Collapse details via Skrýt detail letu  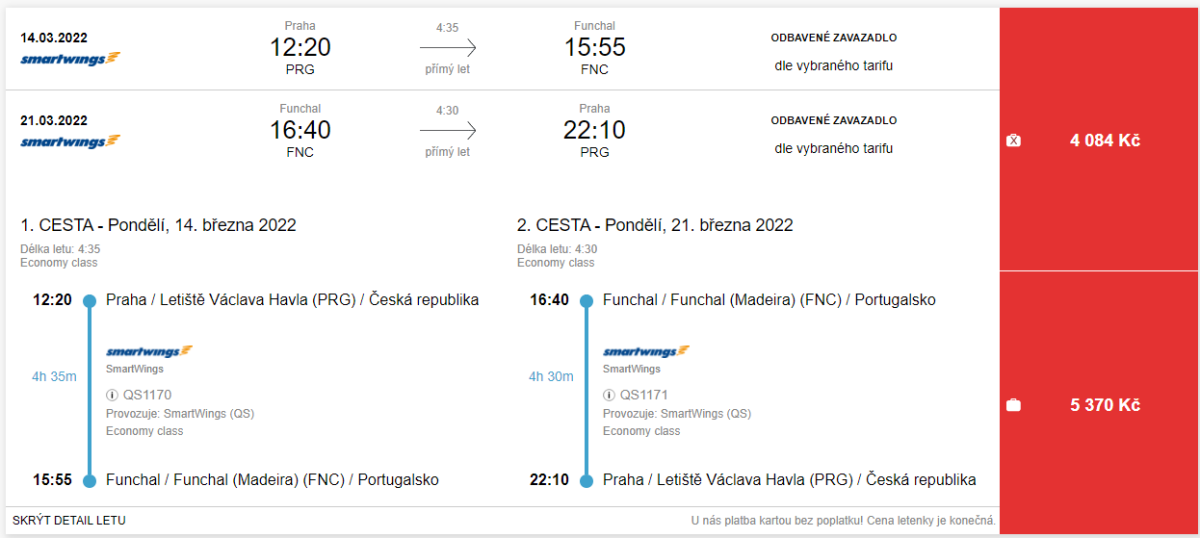pos(69,520)
